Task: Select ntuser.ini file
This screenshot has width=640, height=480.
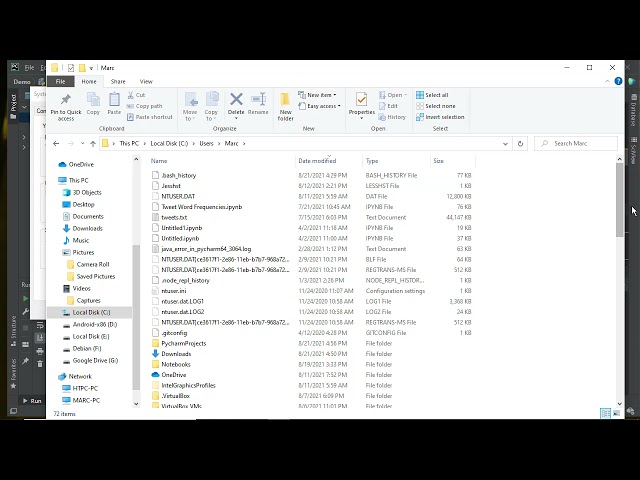Action: click(x=173, y=291)
